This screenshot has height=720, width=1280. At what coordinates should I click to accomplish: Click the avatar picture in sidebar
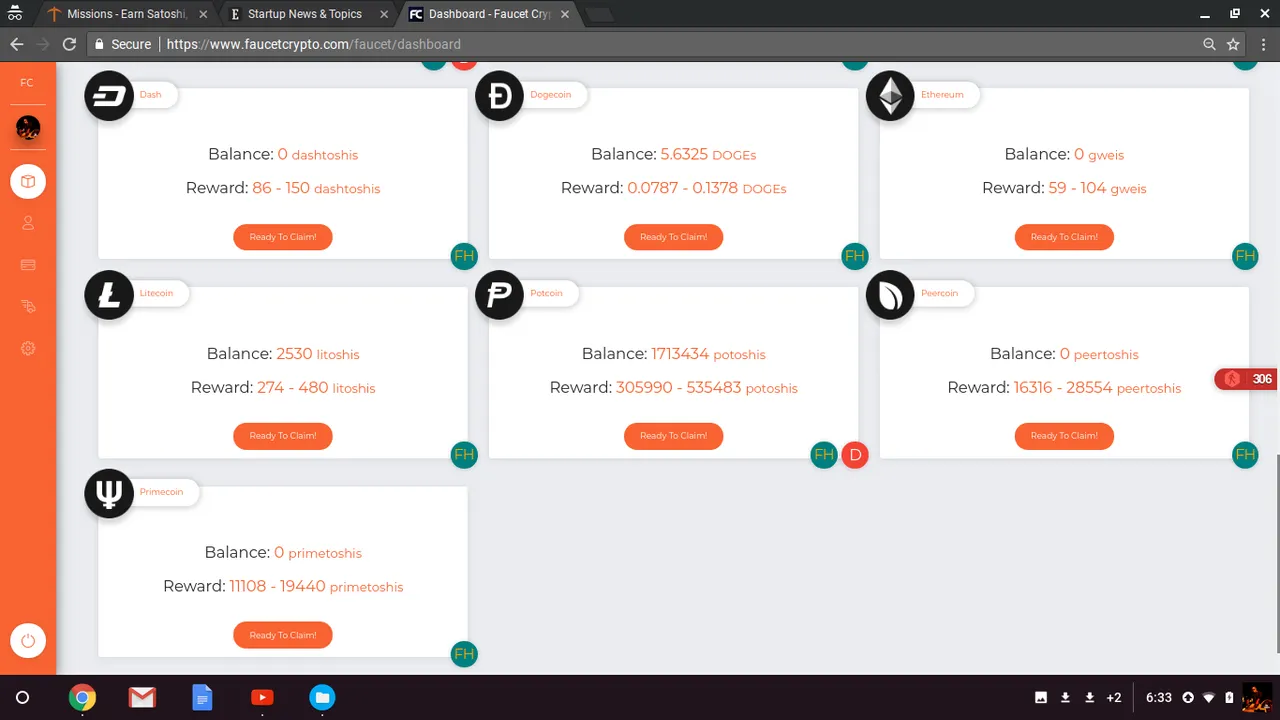click(x=28, y=127)
